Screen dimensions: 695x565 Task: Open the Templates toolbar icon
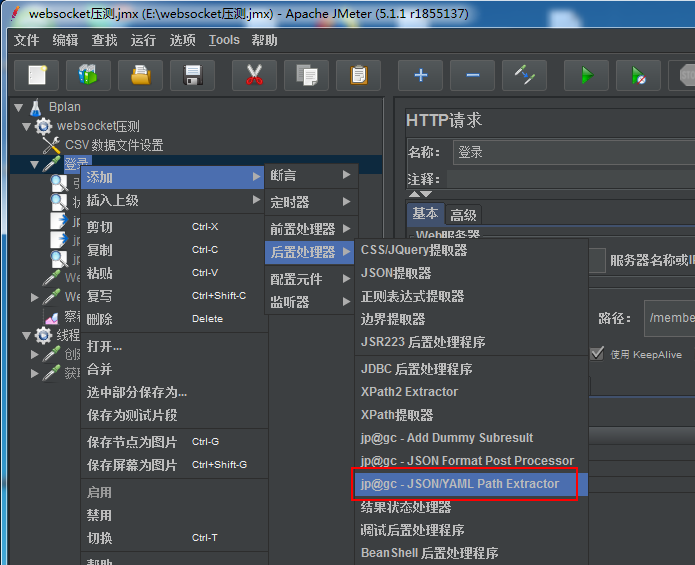(x=88, y=75)
